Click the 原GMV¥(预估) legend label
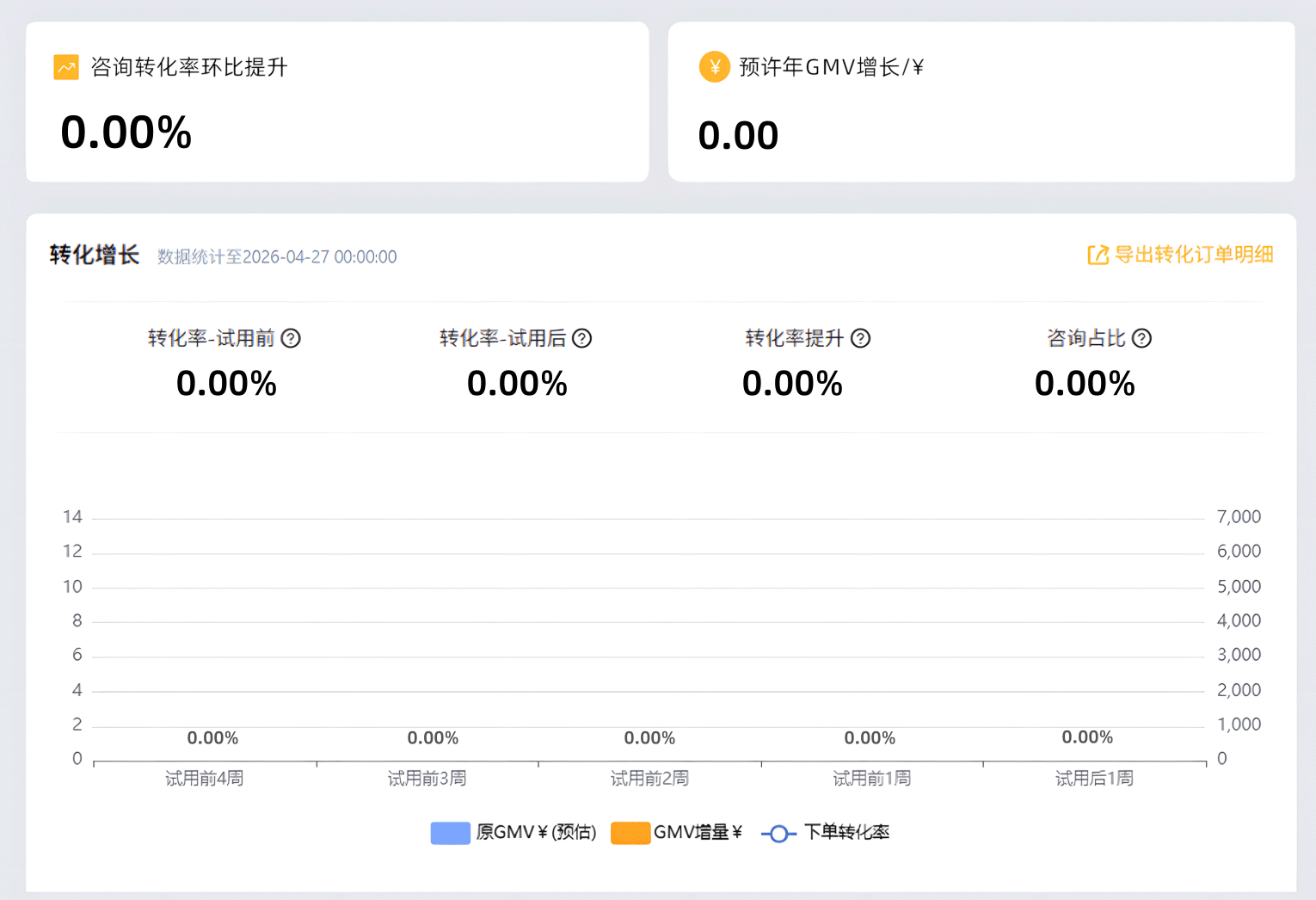The width and height of the screenshot is (1316, 900). tap(537, 832)
